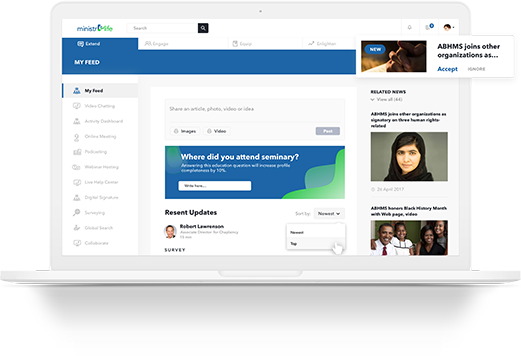
Task: Open the notifications bell icon
Action: click(409, 27)
